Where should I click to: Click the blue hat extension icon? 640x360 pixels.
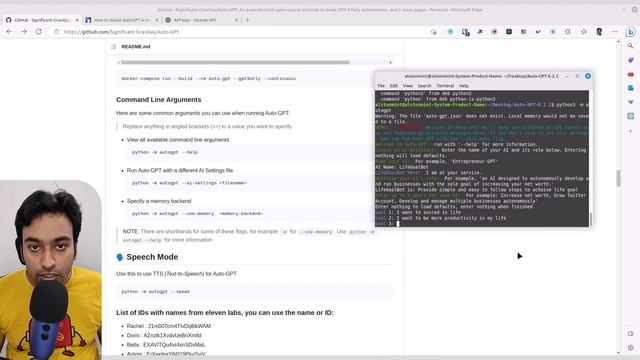(x=480, y=31)
